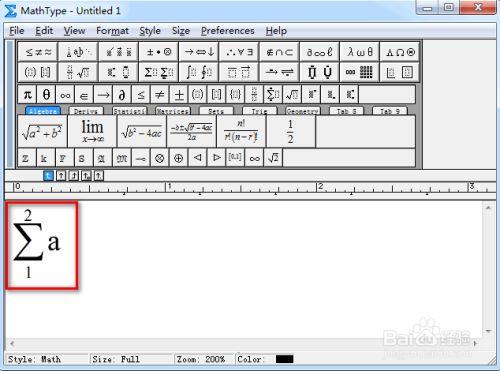This screenshot has width=500, height=371.
Task: Open the integral templates palette
Action: click(x=199, y=72)
